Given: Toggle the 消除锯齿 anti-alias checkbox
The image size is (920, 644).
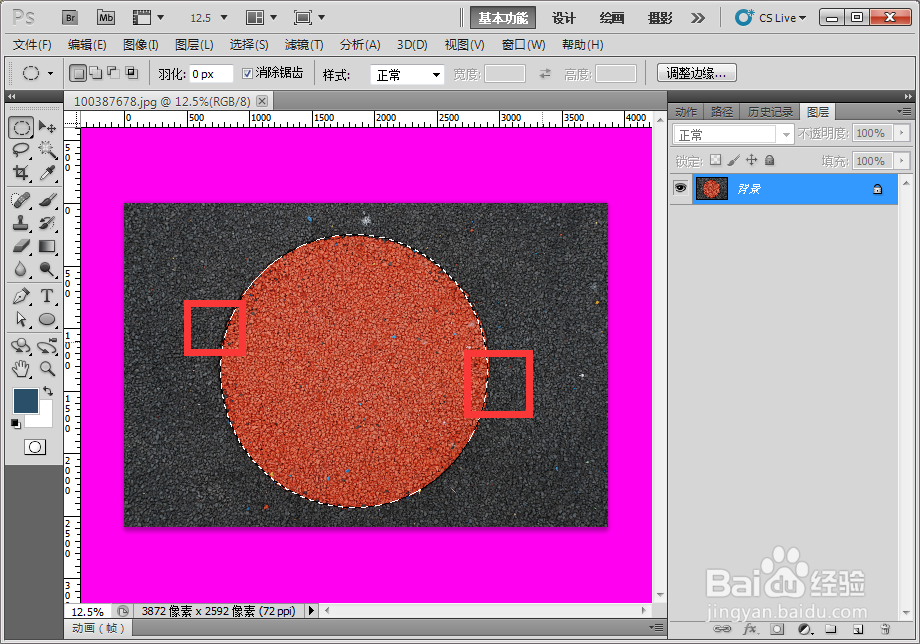Looking at the screenshot, I should tap(245, 73).
